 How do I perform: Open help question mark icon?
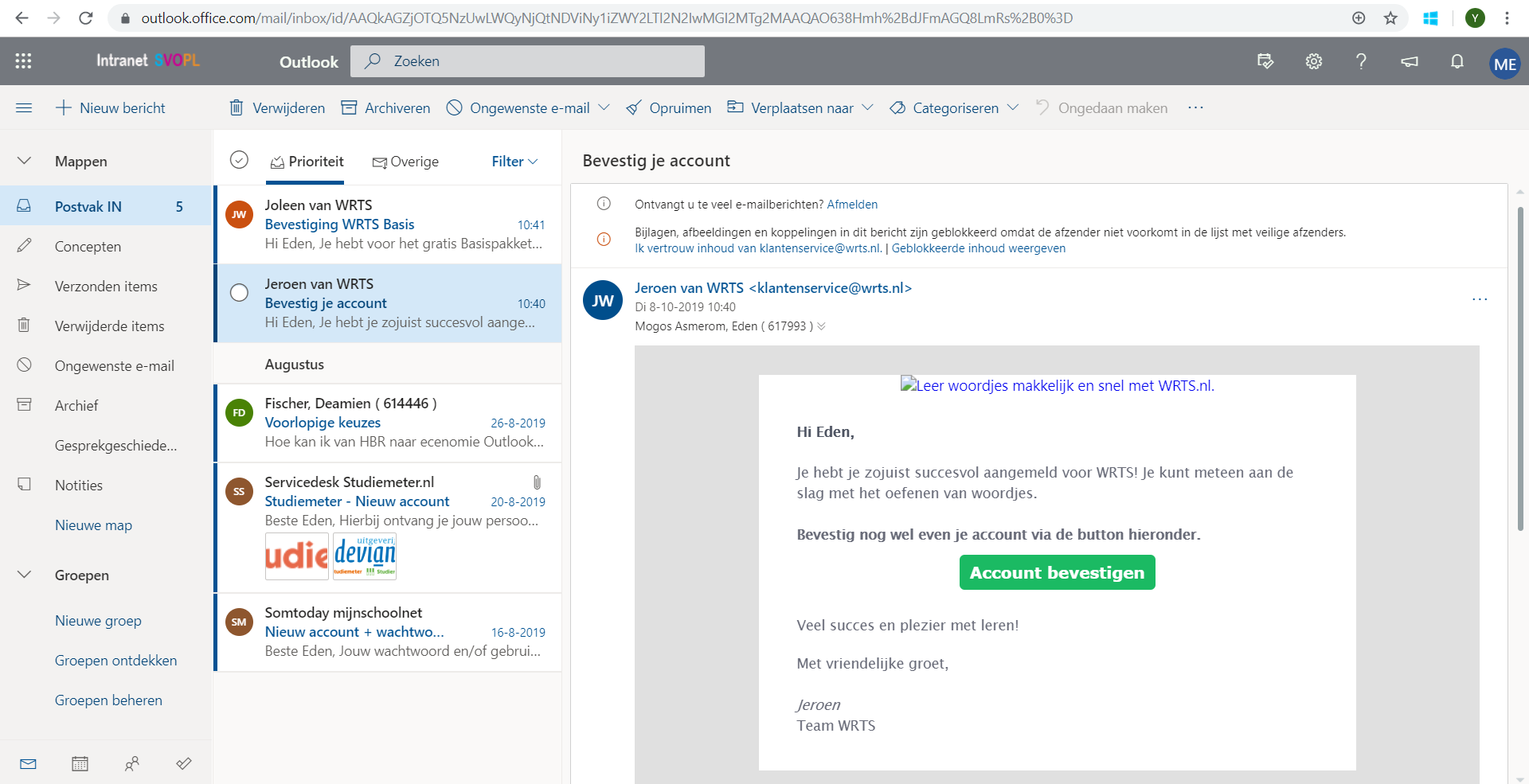tap(1361, 61)
